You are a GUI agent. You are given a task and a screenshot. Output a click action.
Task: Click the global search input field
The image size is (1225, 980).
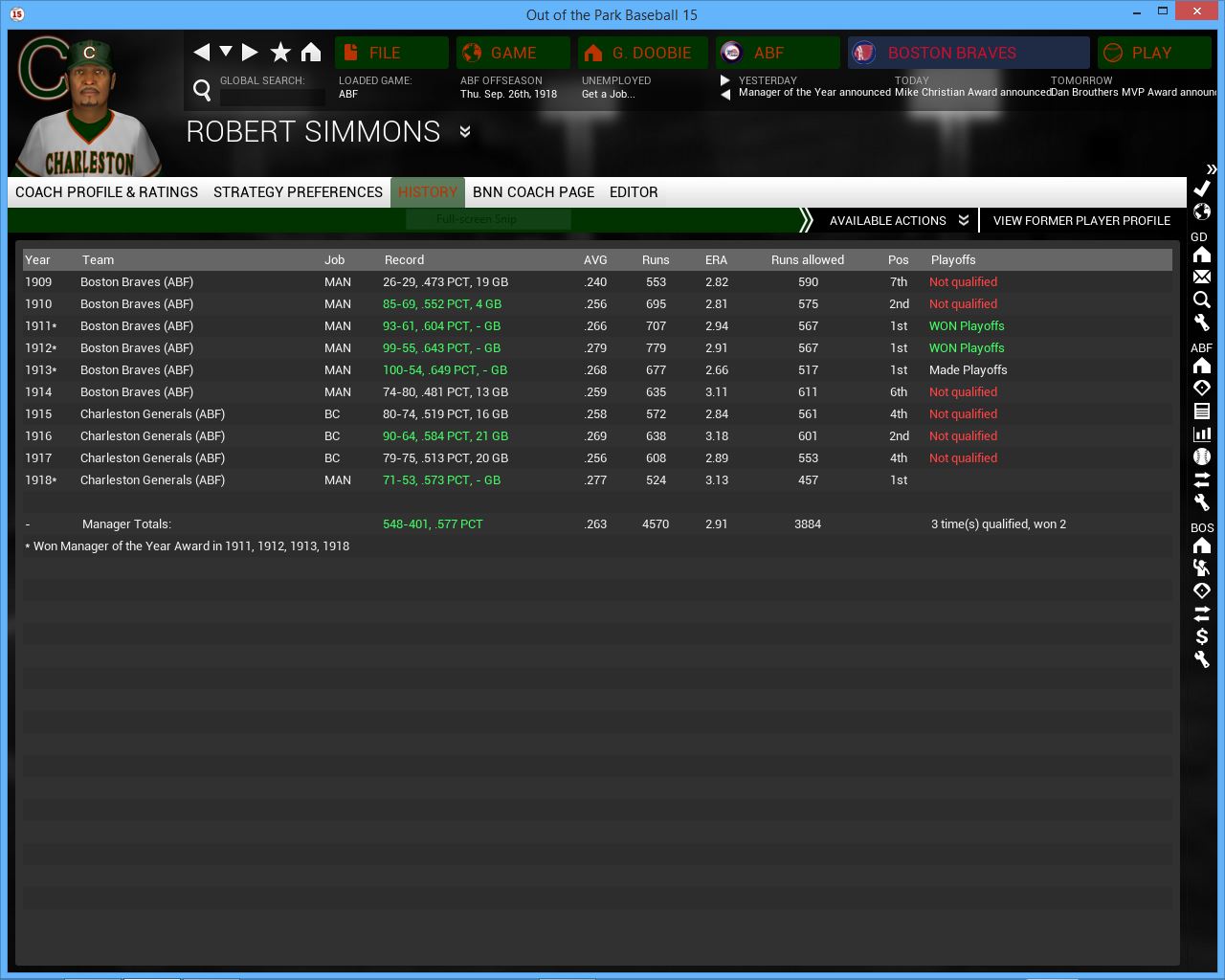273,97
